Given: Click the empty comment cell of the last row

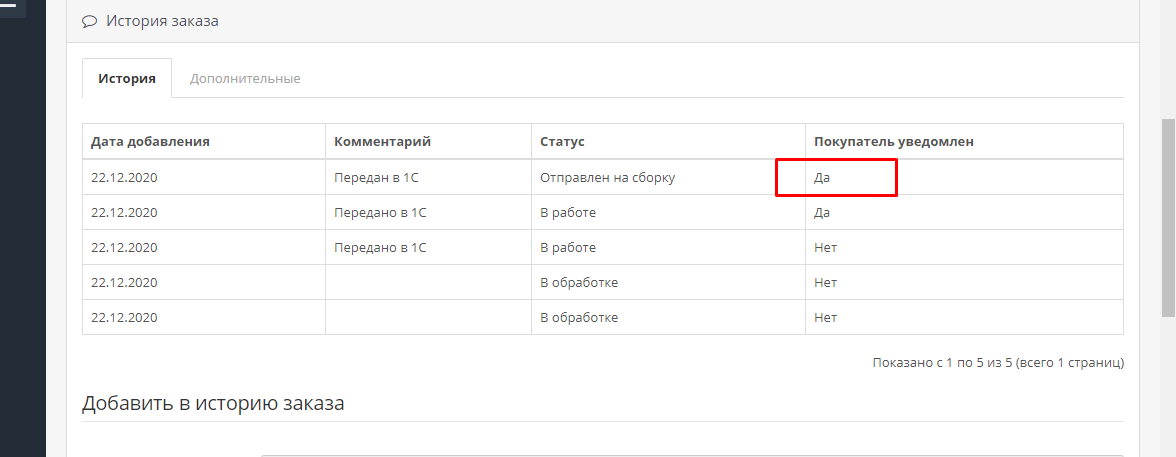Looking at the screenshot, I should click(x=428, y=317).
